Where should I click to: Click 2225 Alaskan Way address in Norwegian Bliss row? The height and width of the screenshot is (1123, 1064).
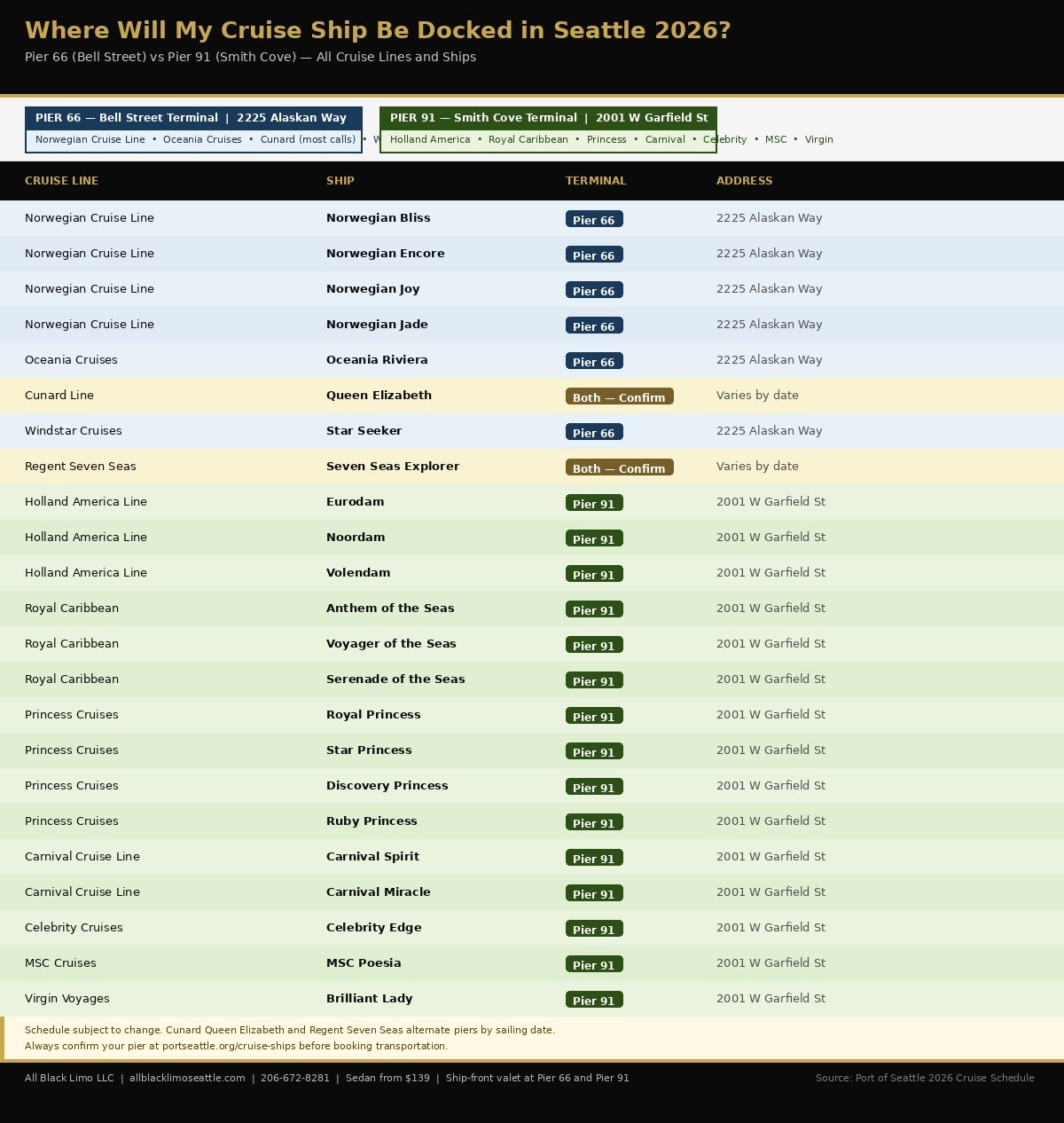point(770,218)
